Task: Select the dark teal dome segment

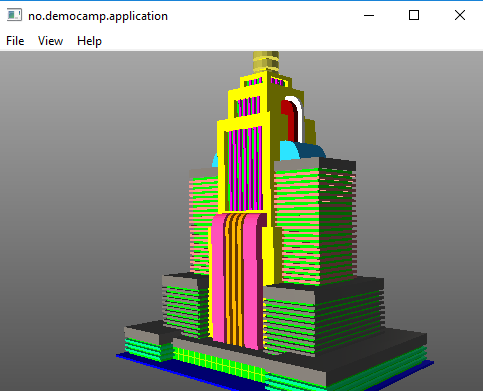Action: [x=313, y=152]
